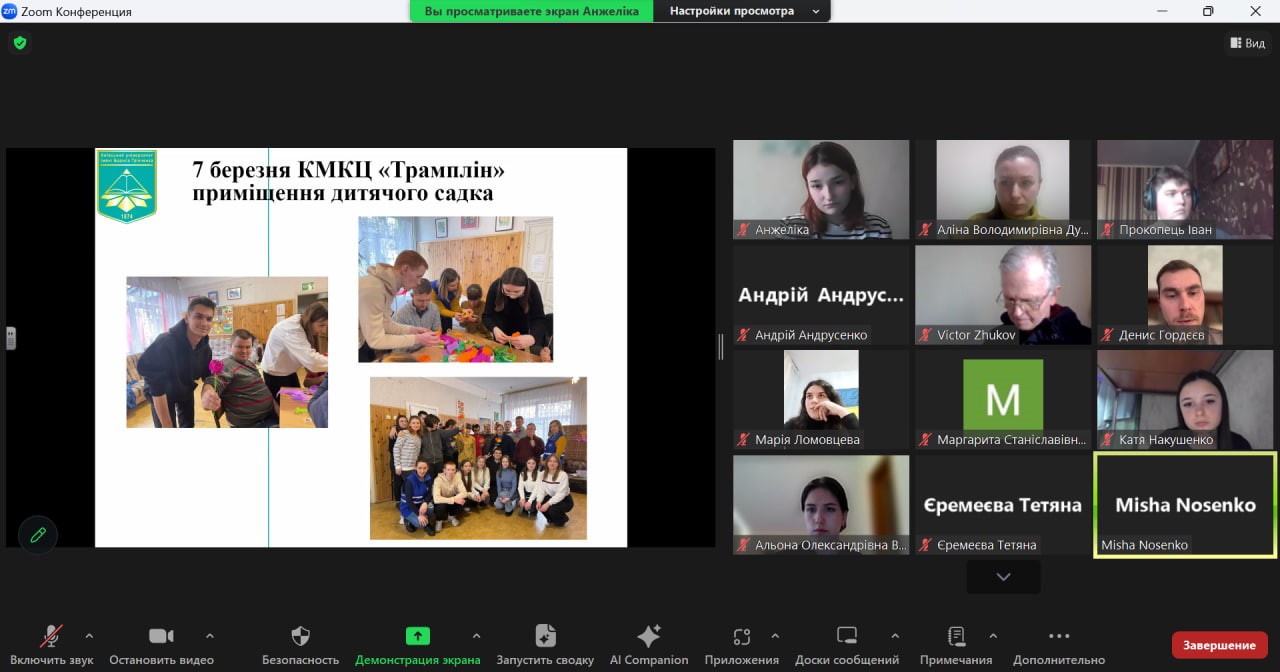Expand video options arrow beside camera

click(209, 636)
